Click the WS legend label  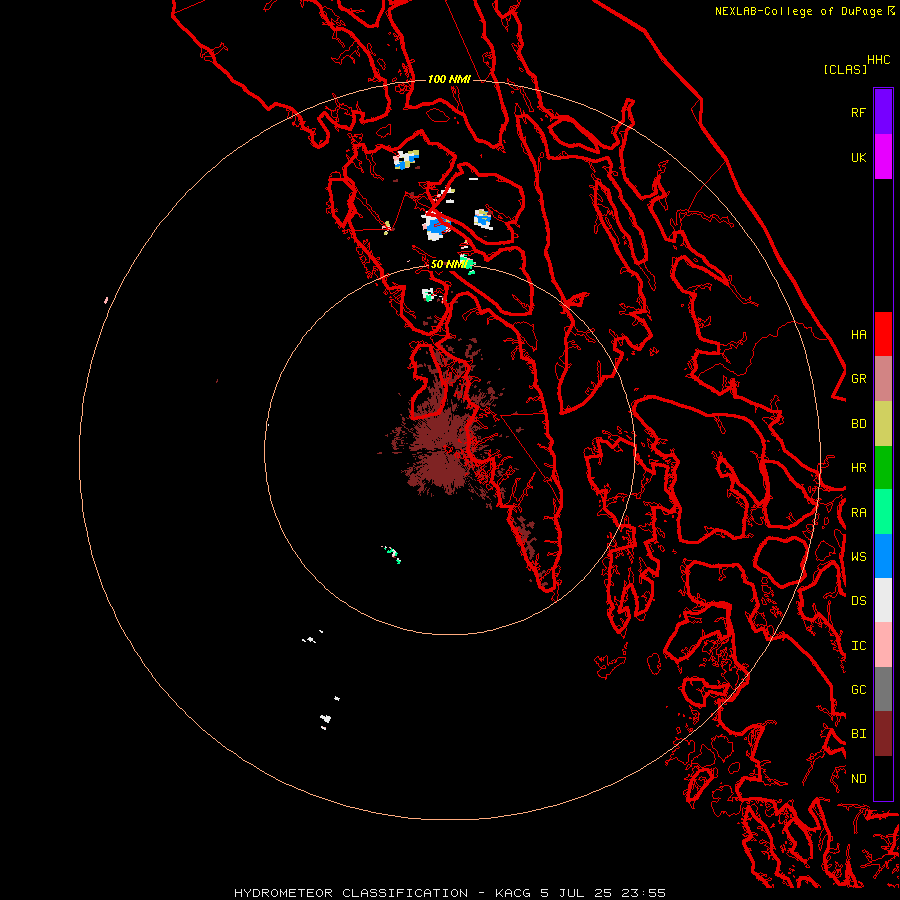click(858, 557)
